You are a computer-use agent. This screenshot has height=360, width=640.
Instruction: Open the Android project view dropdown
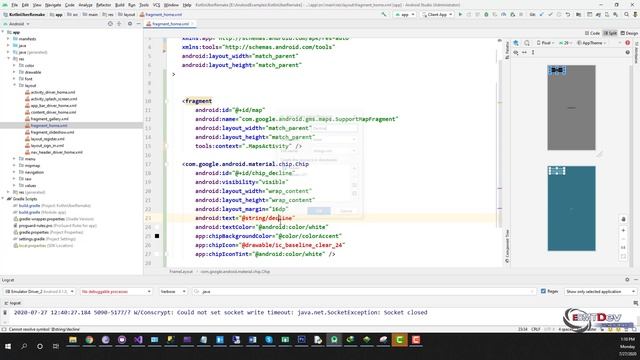[16, 24]
